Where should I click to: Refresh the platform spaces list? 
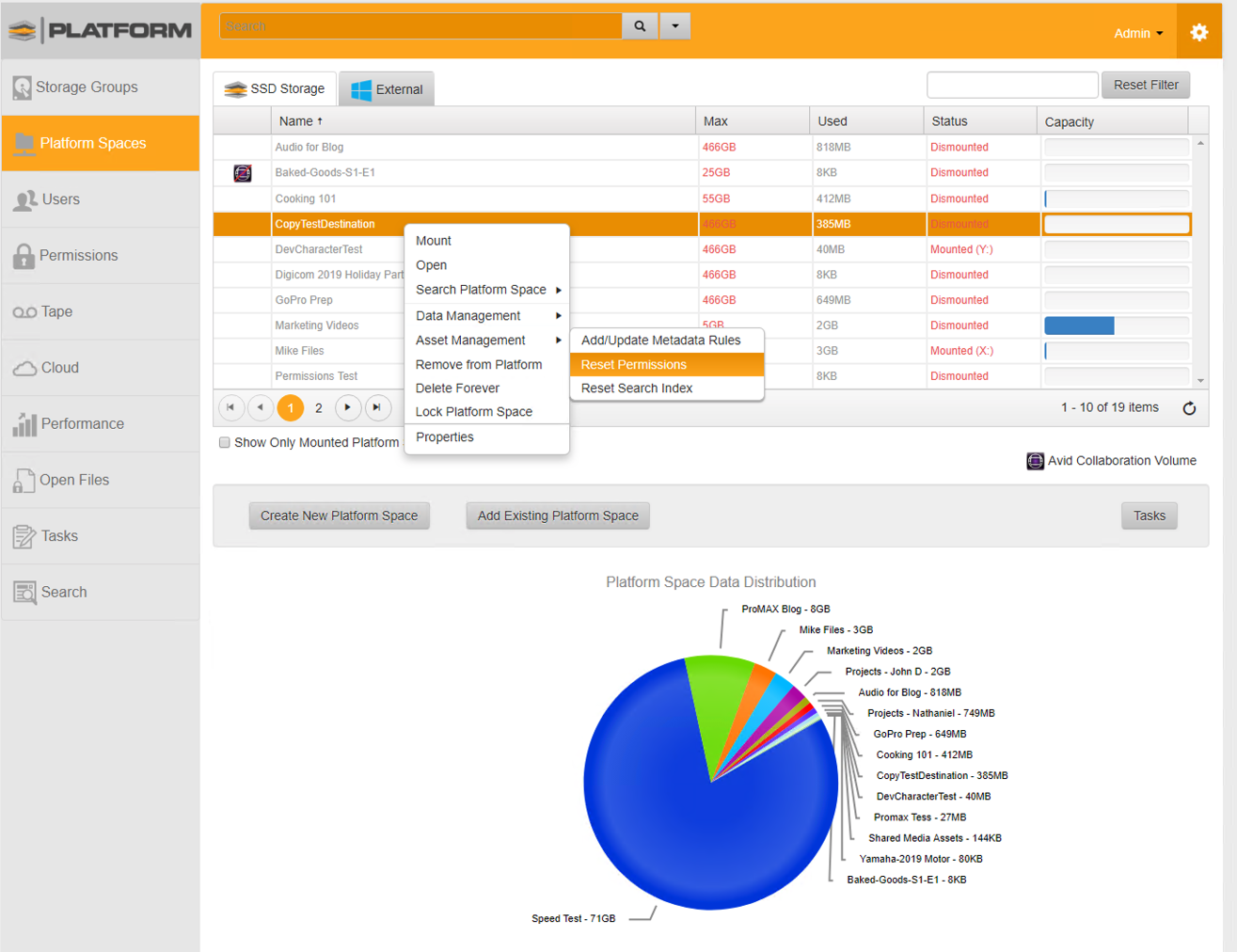(1190, 408)
